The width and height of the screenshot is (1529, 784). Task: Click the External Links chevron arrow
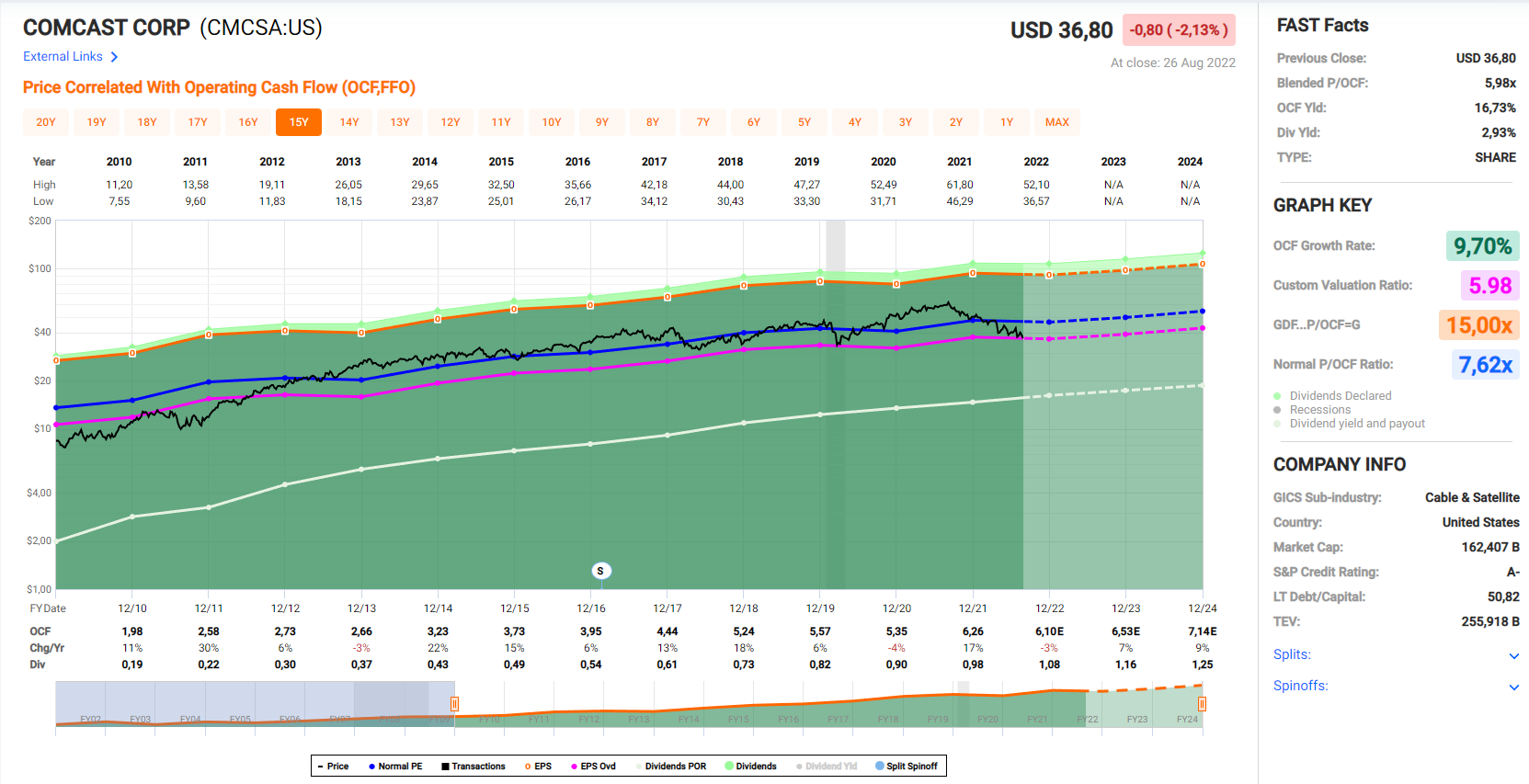[114, 57]
